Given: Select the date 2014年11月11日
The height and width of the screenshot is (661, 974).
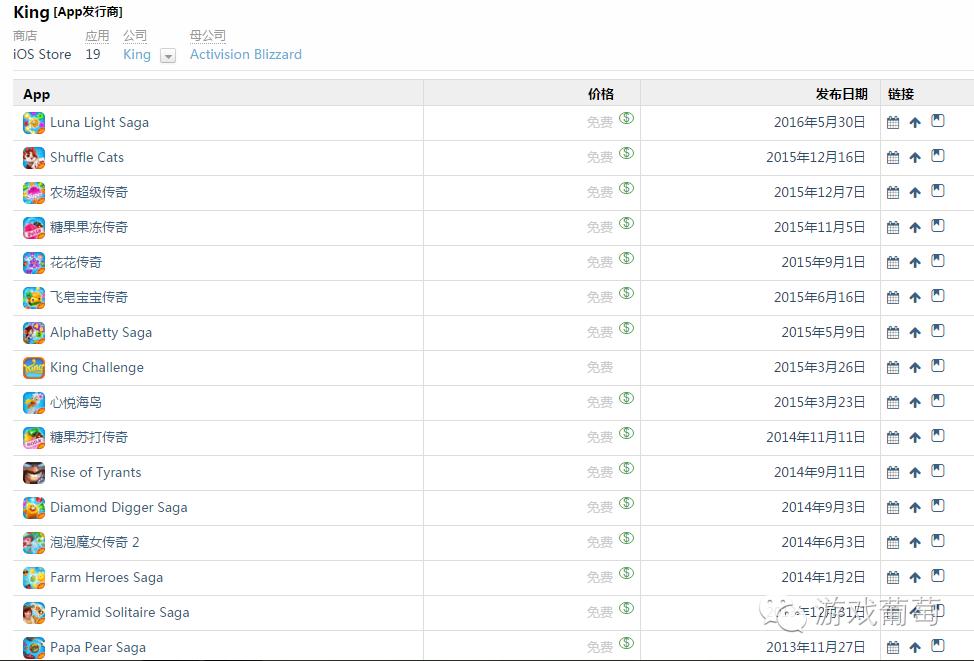Looking at the screenshot, I should tap(816, 437).
